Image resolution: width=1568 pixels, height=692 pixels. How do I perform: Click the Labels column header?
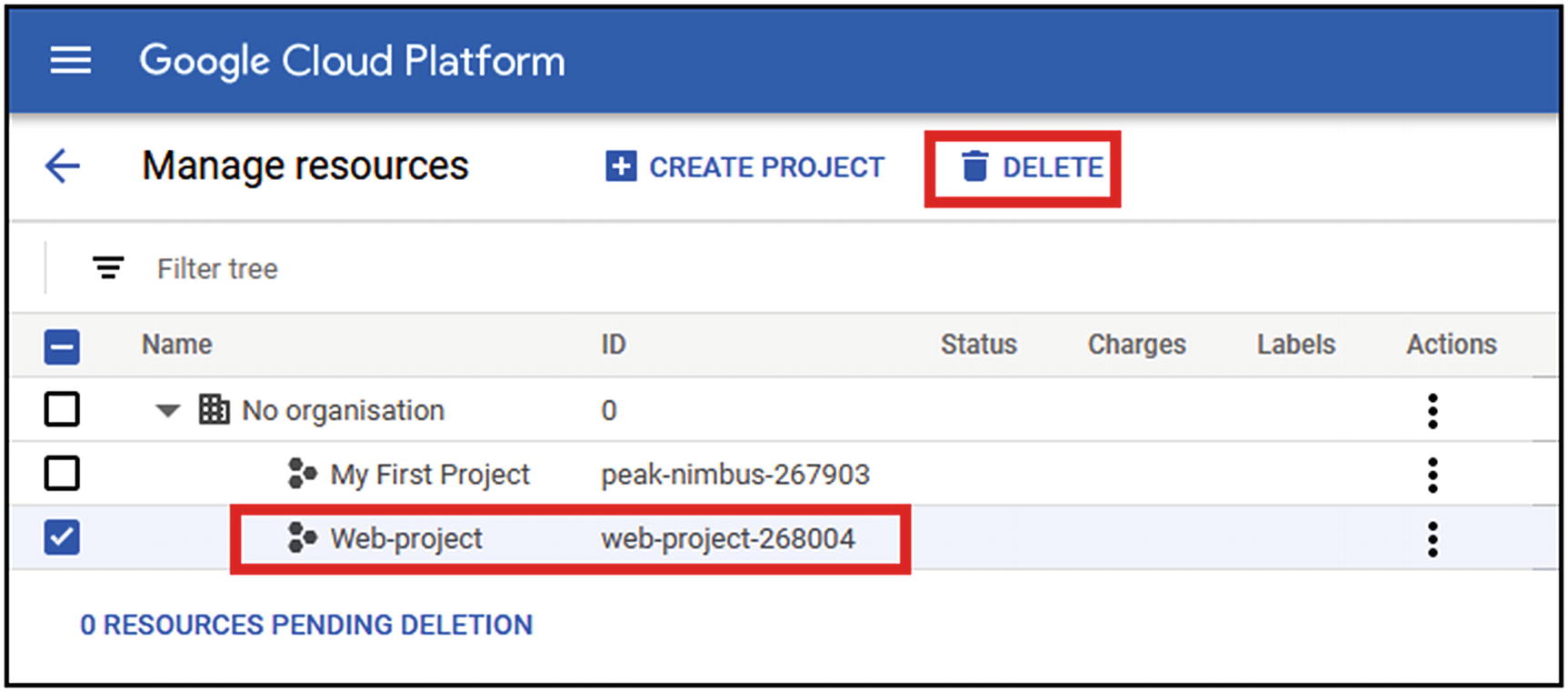[1296, 345]
